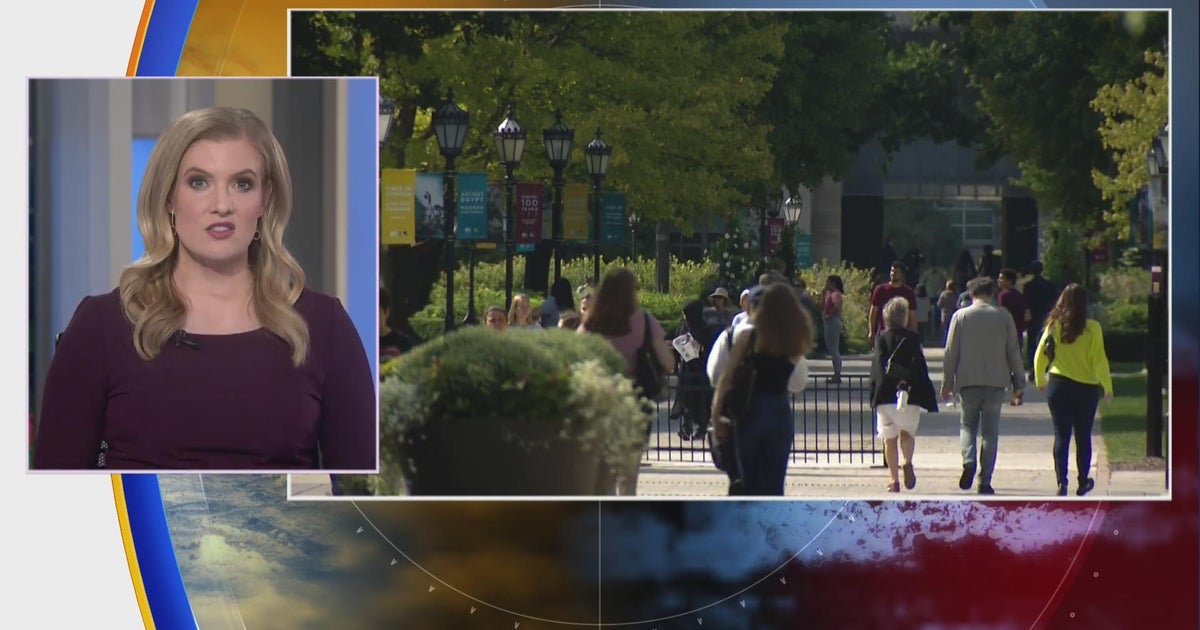The image size is (1200, 630).
Task: Click the leftmost yellow lamppost banner
Action: [x=398, y=206]
